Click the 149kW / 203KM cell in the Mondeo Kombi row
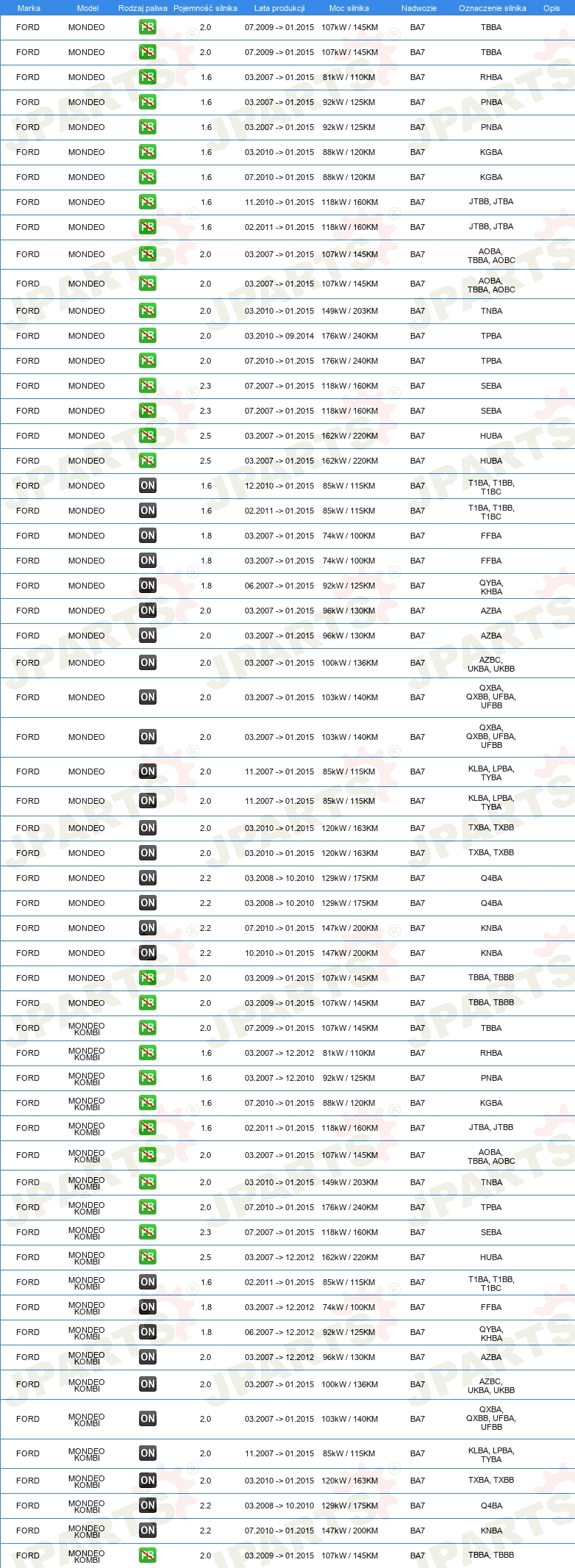The width and height of the screenshot is (575, 1568). (x=349, y=1182)
